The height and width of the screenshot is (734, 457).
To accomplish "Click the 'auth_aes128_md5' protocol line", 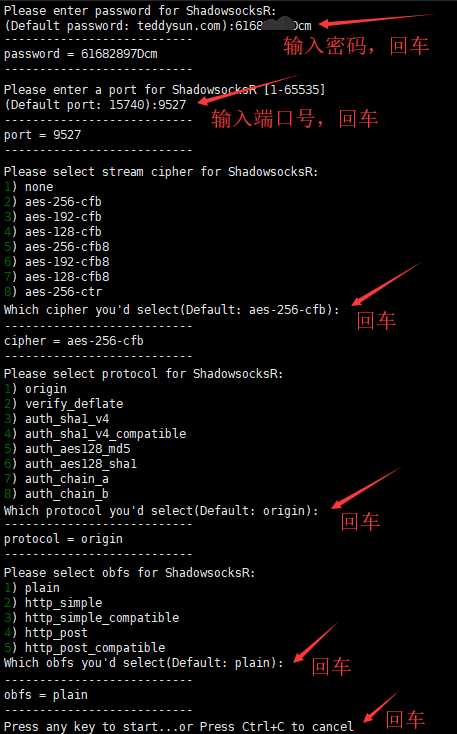I will (x=67, y=449).
